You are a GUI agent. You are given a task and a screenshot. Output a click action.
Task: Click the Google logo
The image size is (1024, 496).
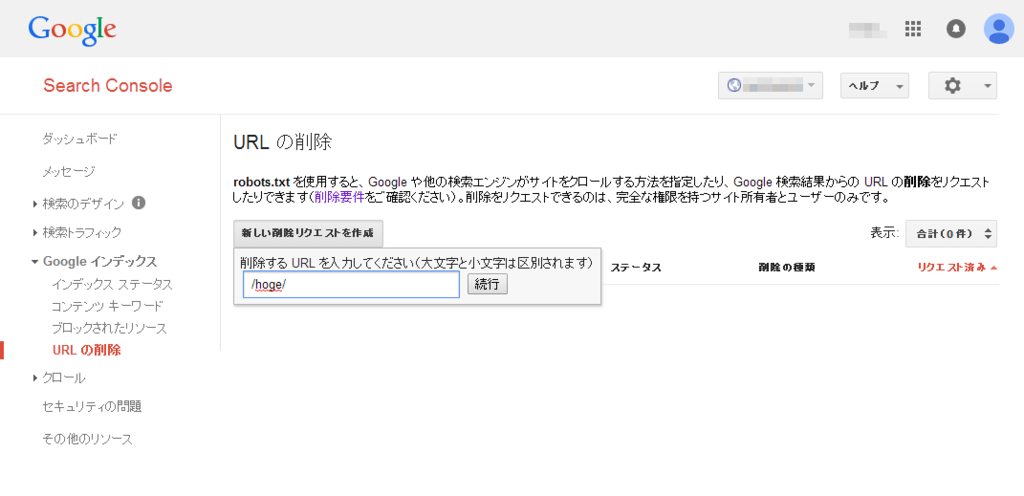[72, 30]
